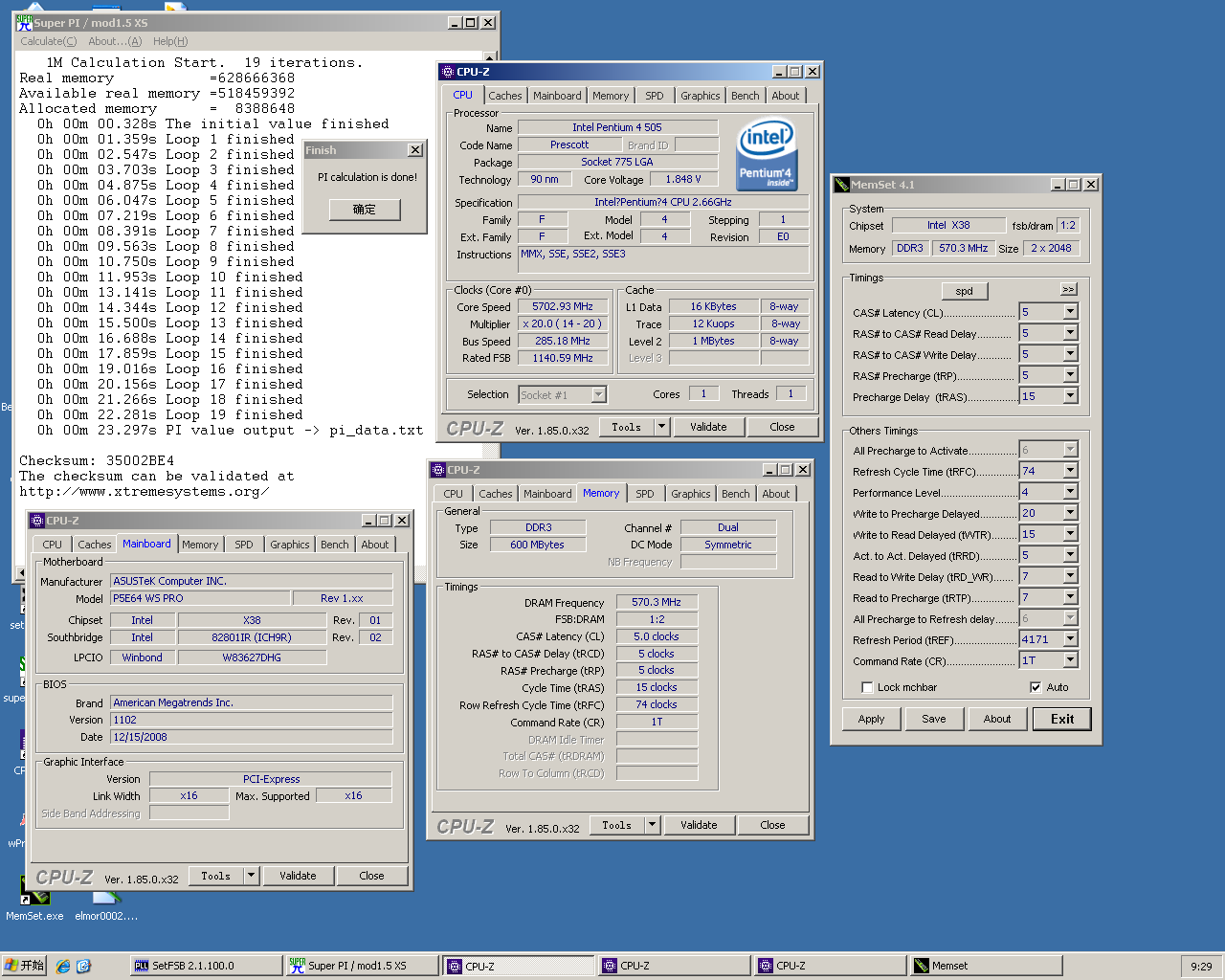Click the Start button on the taskbar

[24, 966]
